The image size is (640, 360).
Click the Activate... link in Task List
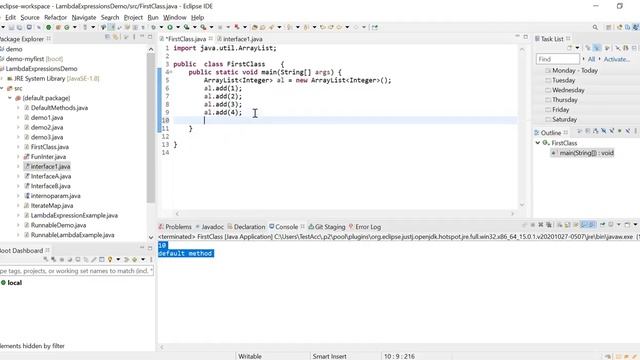click(616, 59)
